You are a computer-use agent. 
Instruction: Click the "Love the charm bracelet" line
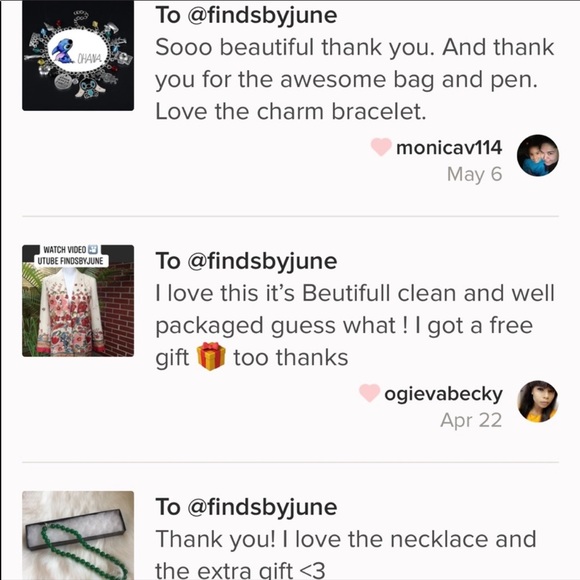(291, 112)
